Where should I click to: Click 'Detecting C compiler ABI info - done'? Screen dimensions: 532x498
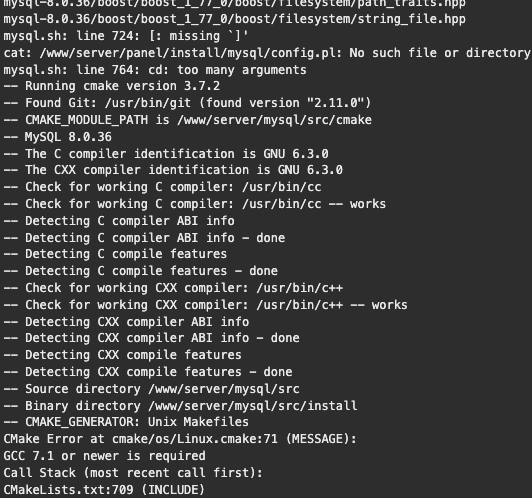click(x=144, y=238)
